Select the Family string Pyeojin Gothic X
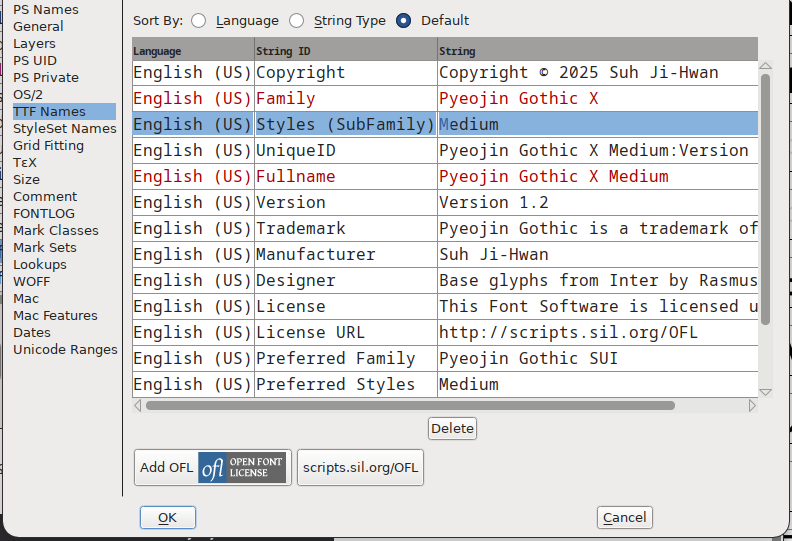Image resolution: width=792 pixels, height=541 pixels. click(x=598, y=99)
